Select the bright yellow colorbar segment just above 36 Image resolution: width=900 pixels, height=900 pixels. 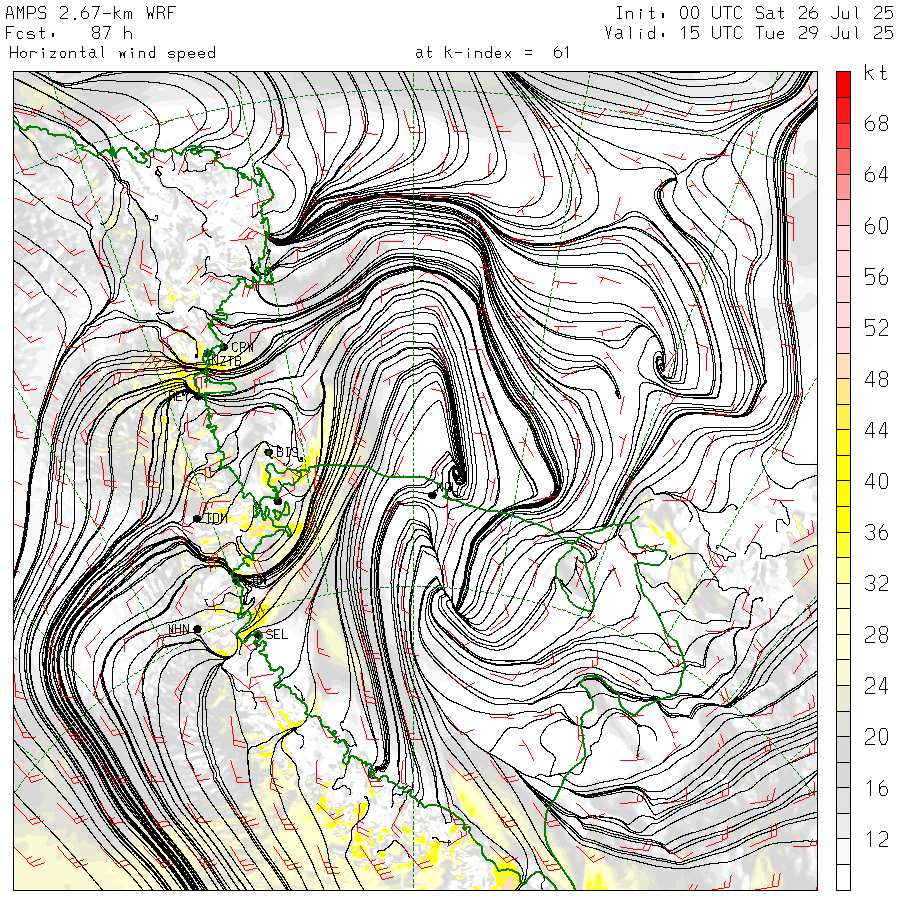click(x=843, y=519)
